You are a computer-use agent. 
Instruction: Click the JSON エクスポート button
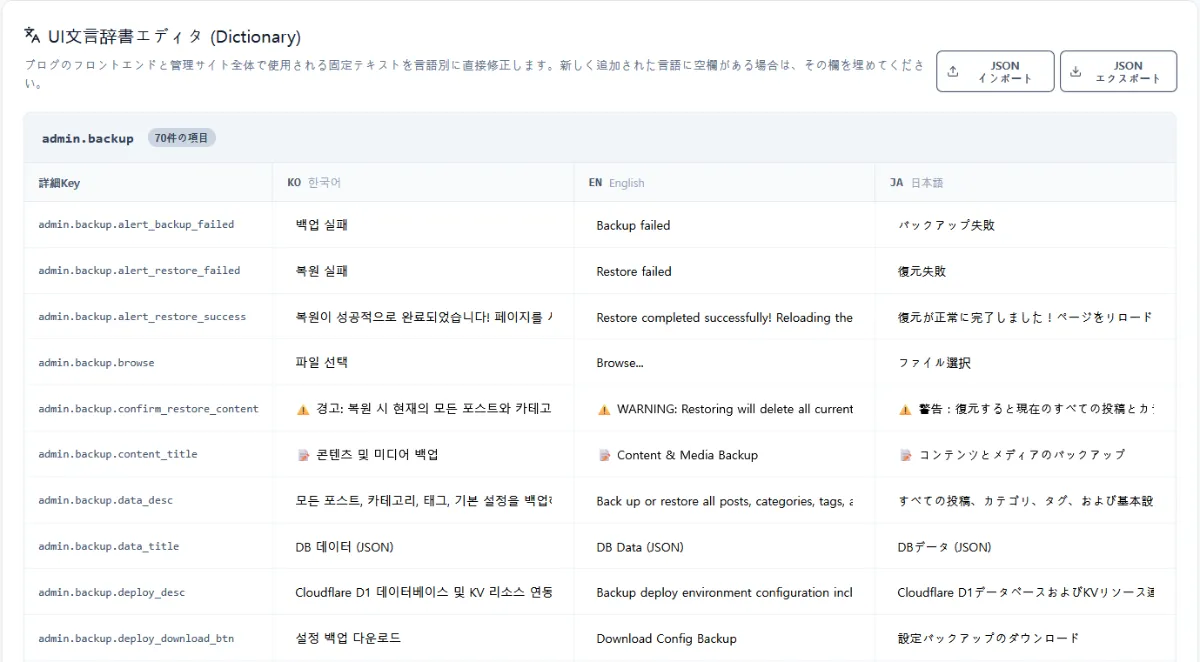pos(1118,71)
